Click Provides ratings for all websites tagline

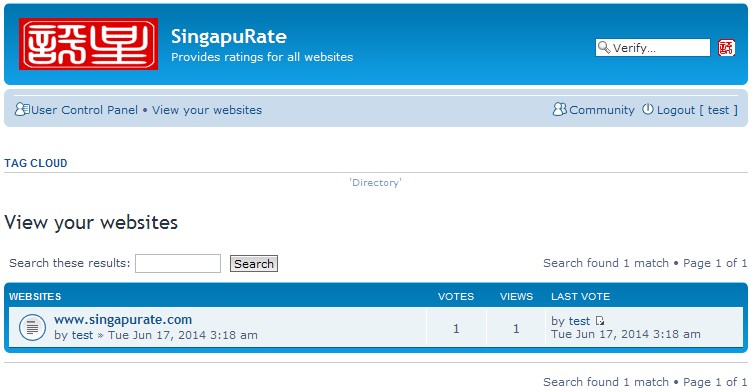(x=262, y=57)
